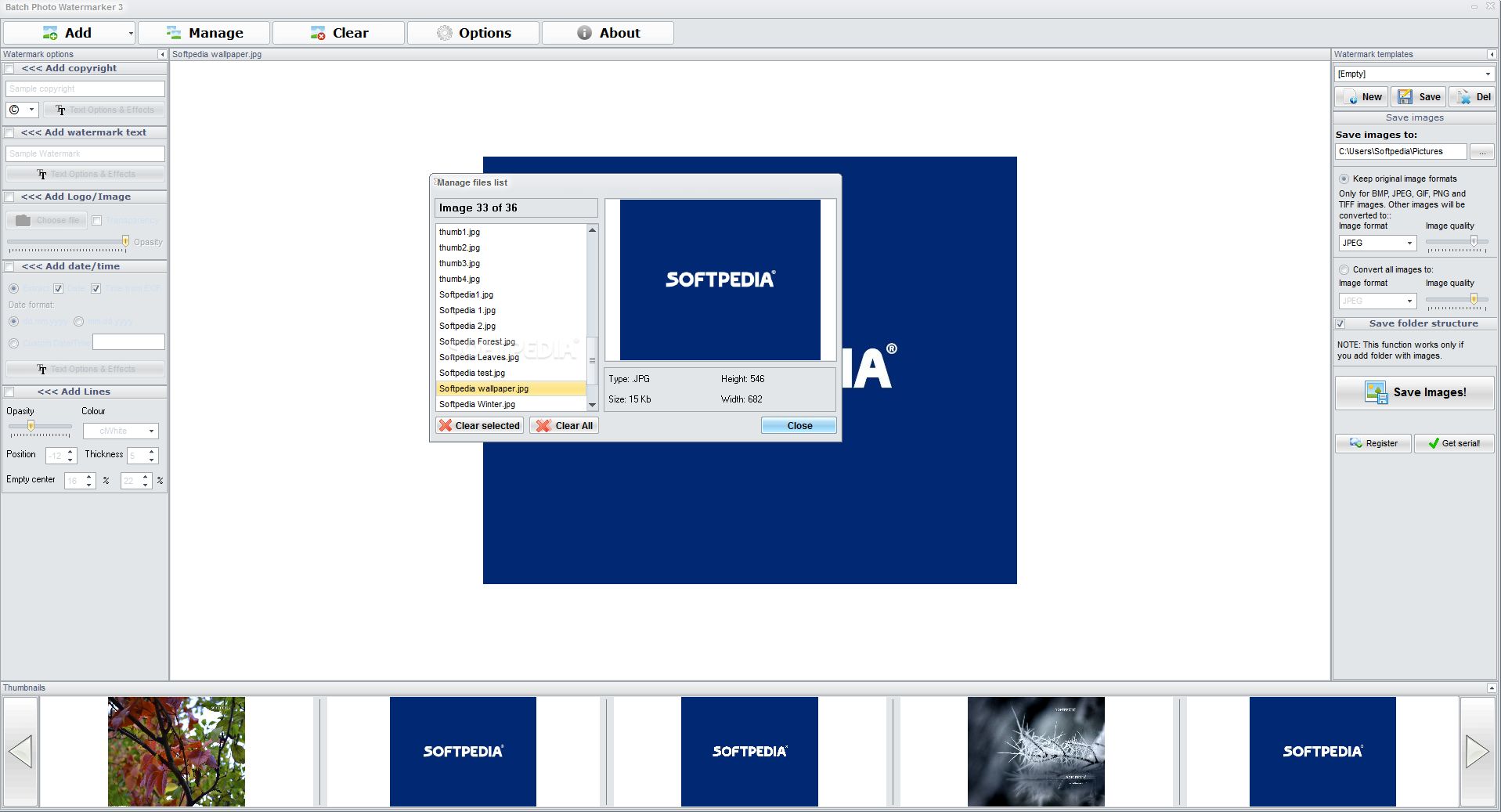Select Softpedia Leaves.jpg in the list

click(511, 358)
